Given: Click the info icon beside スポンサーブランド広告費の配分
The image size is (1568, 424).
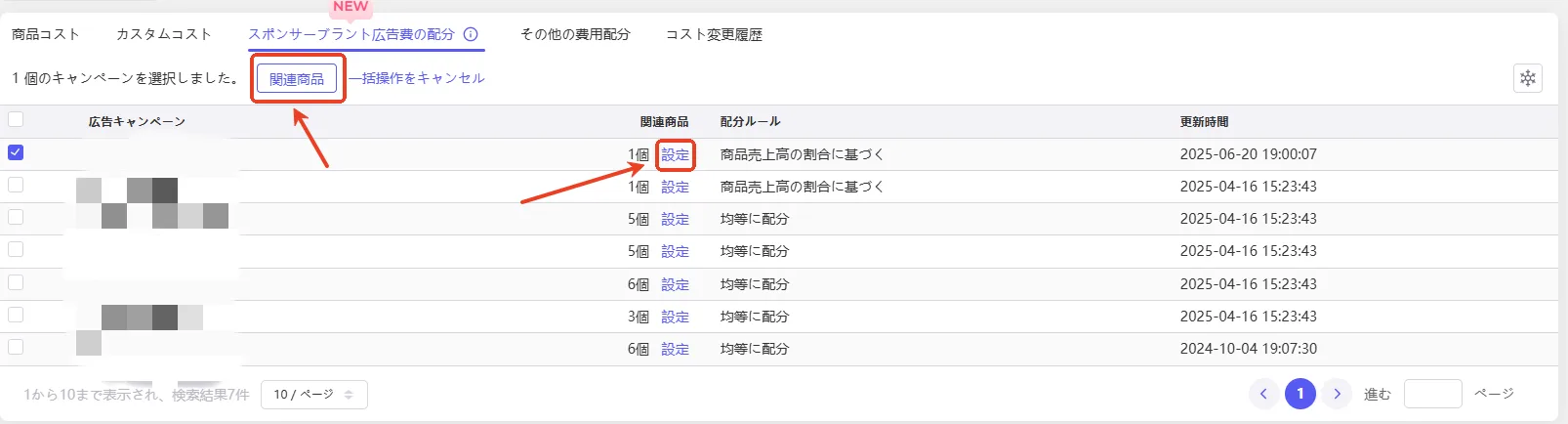Looking at the screenshot, I should pyautogui.click(x=471, y=34).
